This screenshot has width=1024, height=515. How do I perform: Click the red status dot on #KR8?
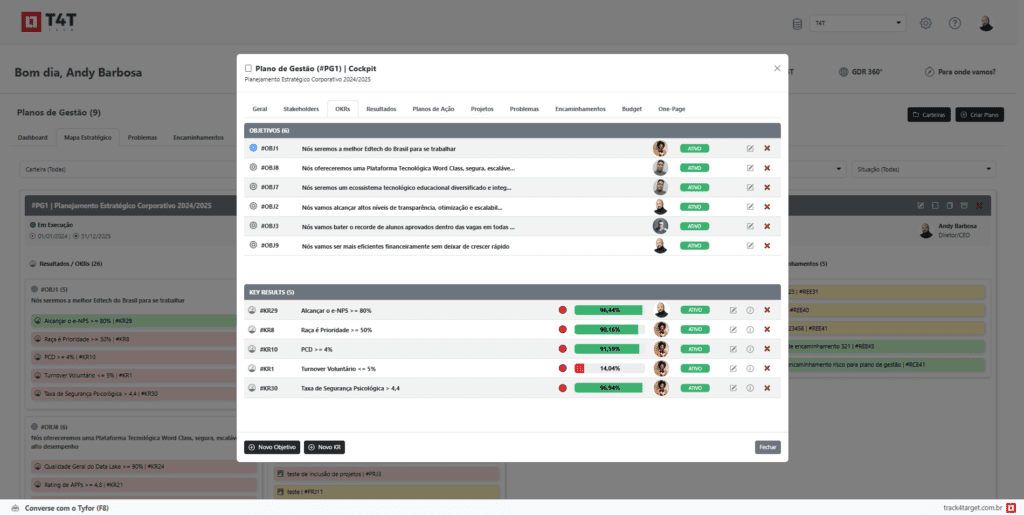tap(562, 330)
